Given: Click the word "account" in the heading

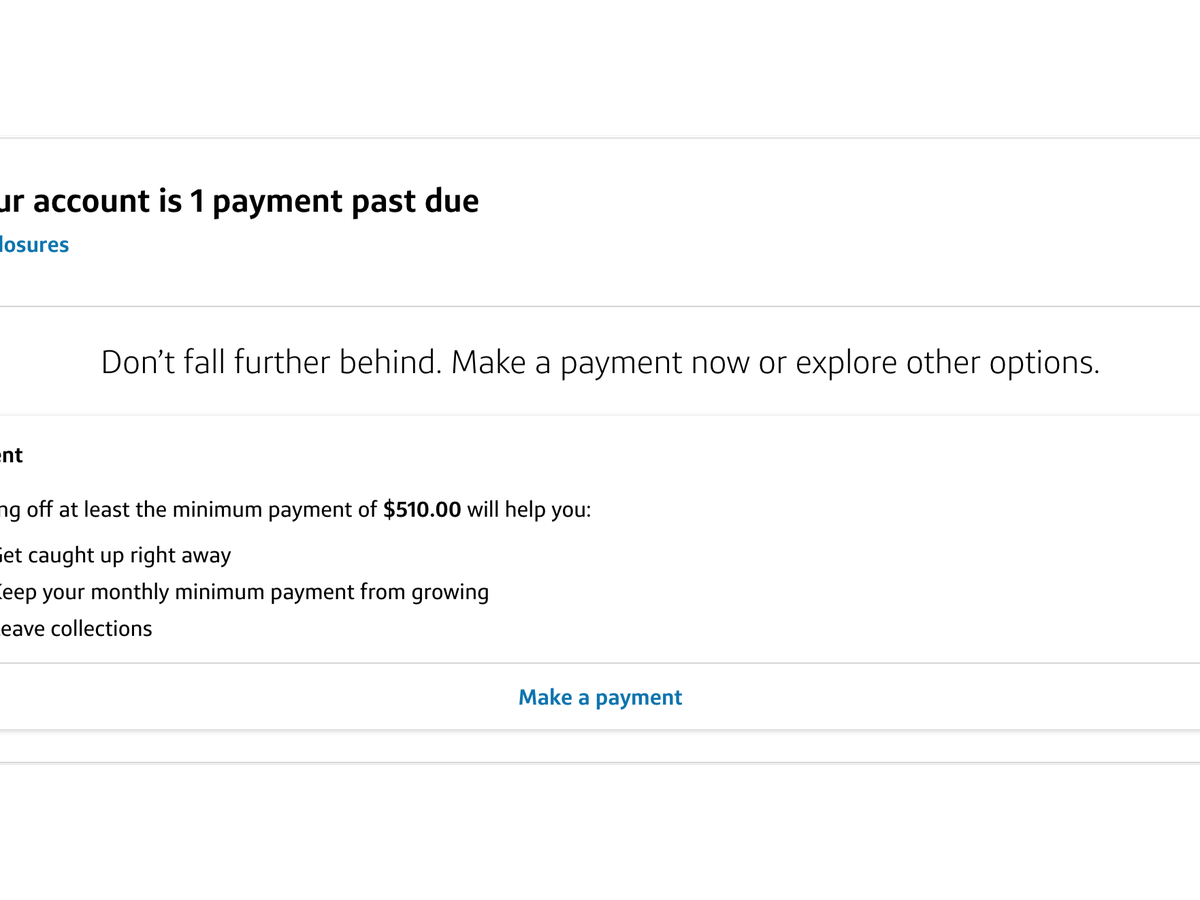Looking at the screenshot, I should click(x=101, y=201).
